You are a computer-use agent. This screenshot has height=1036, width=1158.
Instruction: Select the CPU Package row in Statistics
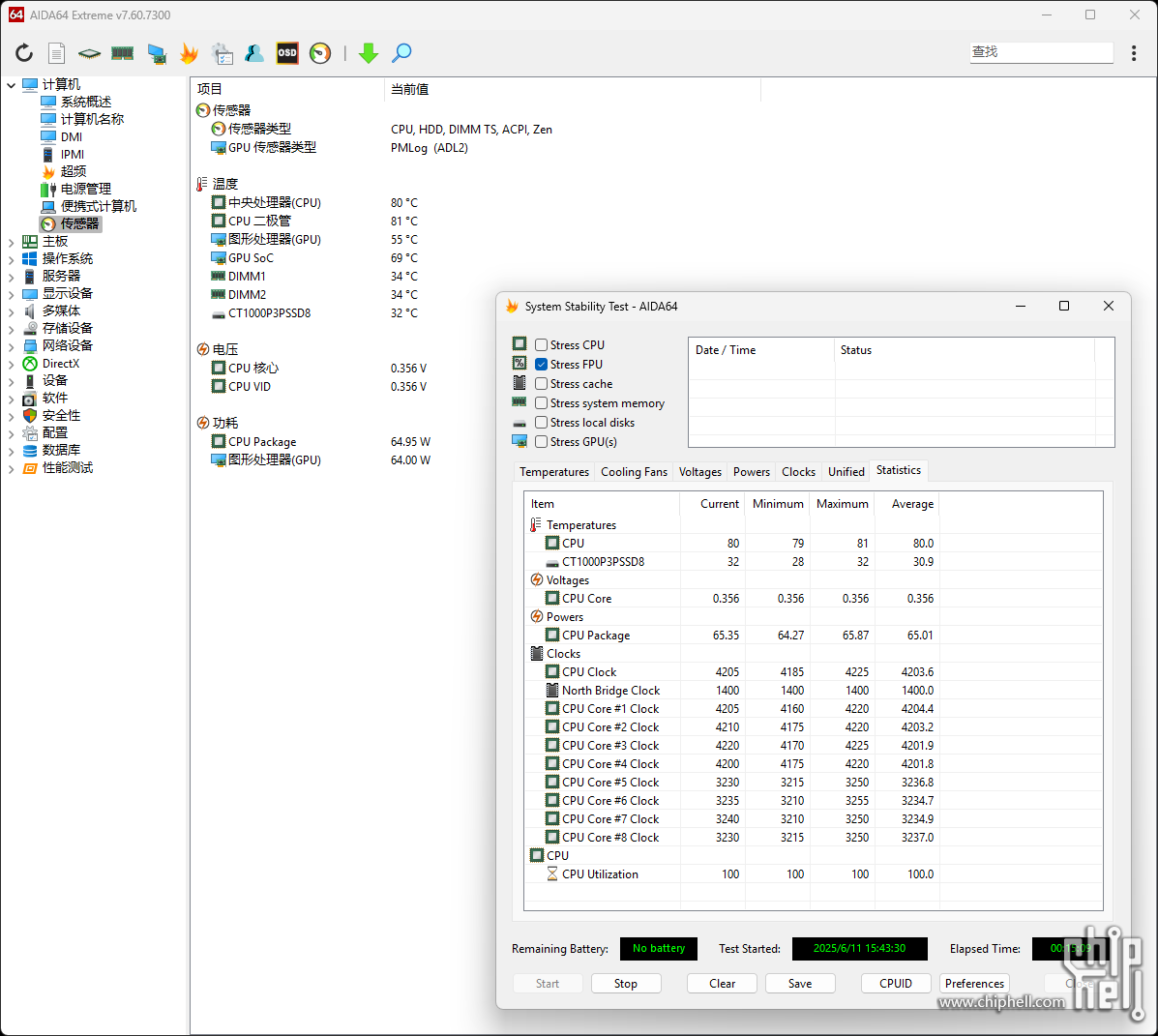(813, 635)
